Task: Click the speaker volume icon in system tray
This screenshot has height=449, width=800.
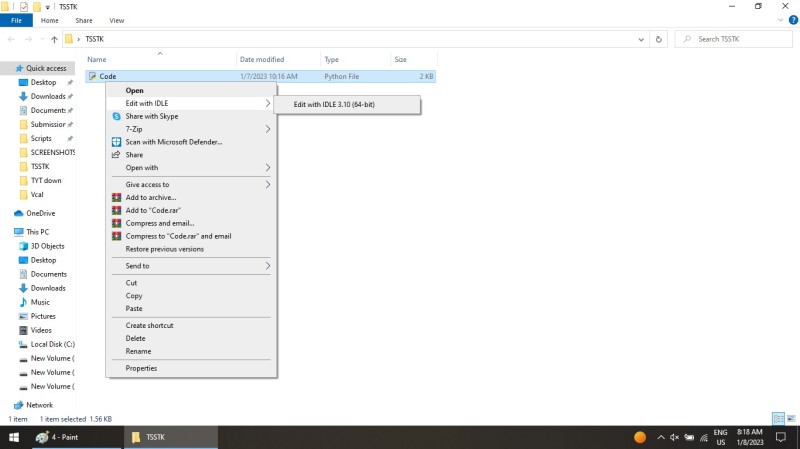Action: [x=674, y=437]
